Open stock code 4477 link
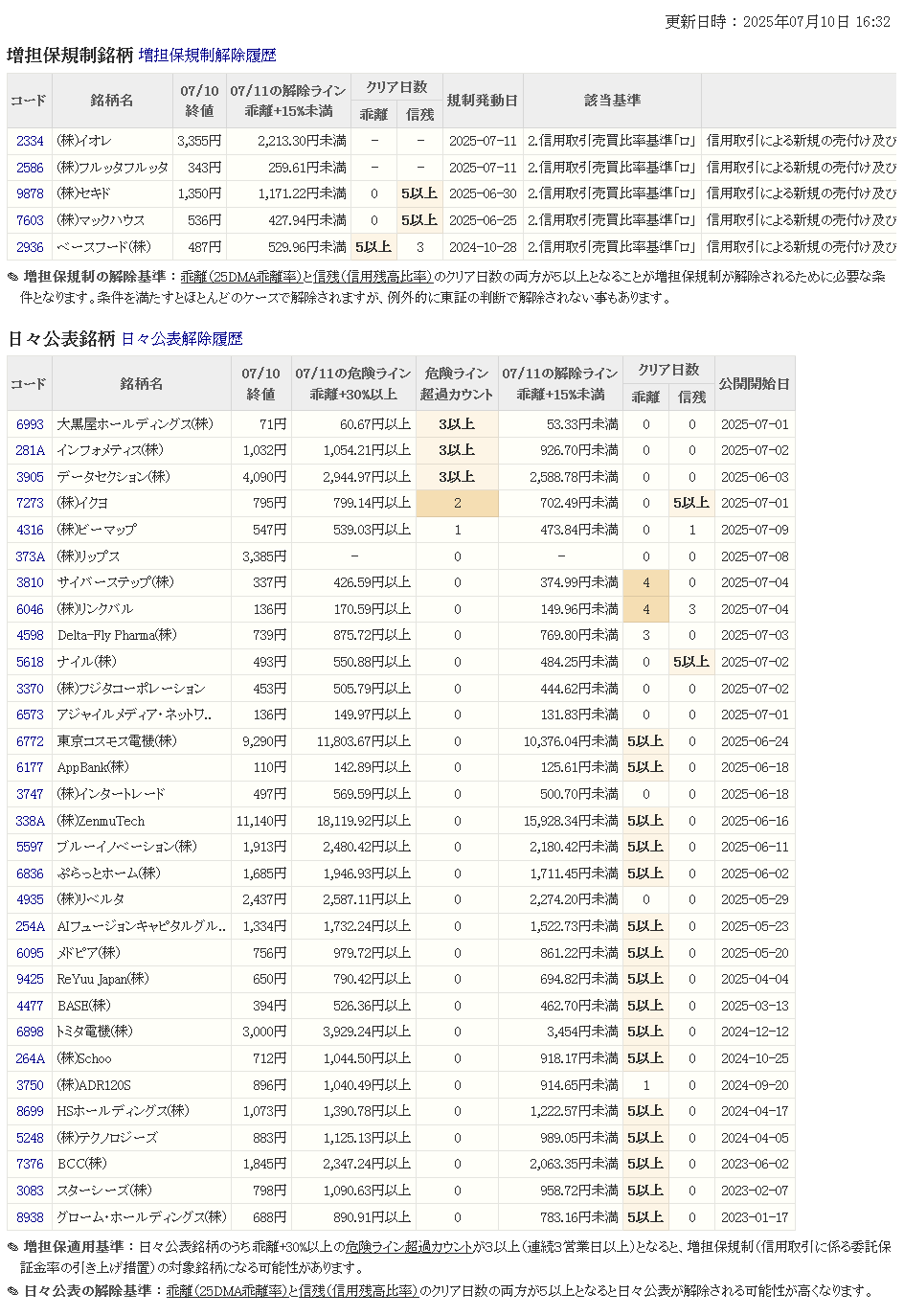Viewport: 904px width, 1316px height. [x=30, y=1006]
